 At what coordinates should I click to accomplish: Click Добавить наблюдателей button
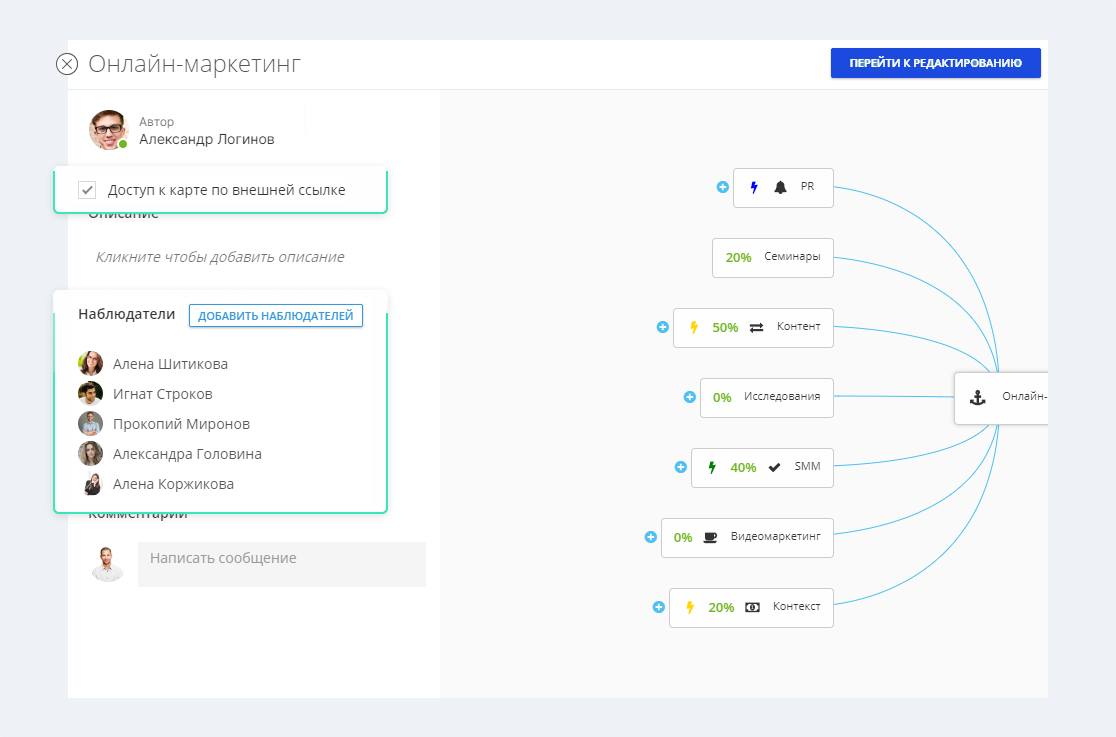pyautogui.click(x=275, y=316)
